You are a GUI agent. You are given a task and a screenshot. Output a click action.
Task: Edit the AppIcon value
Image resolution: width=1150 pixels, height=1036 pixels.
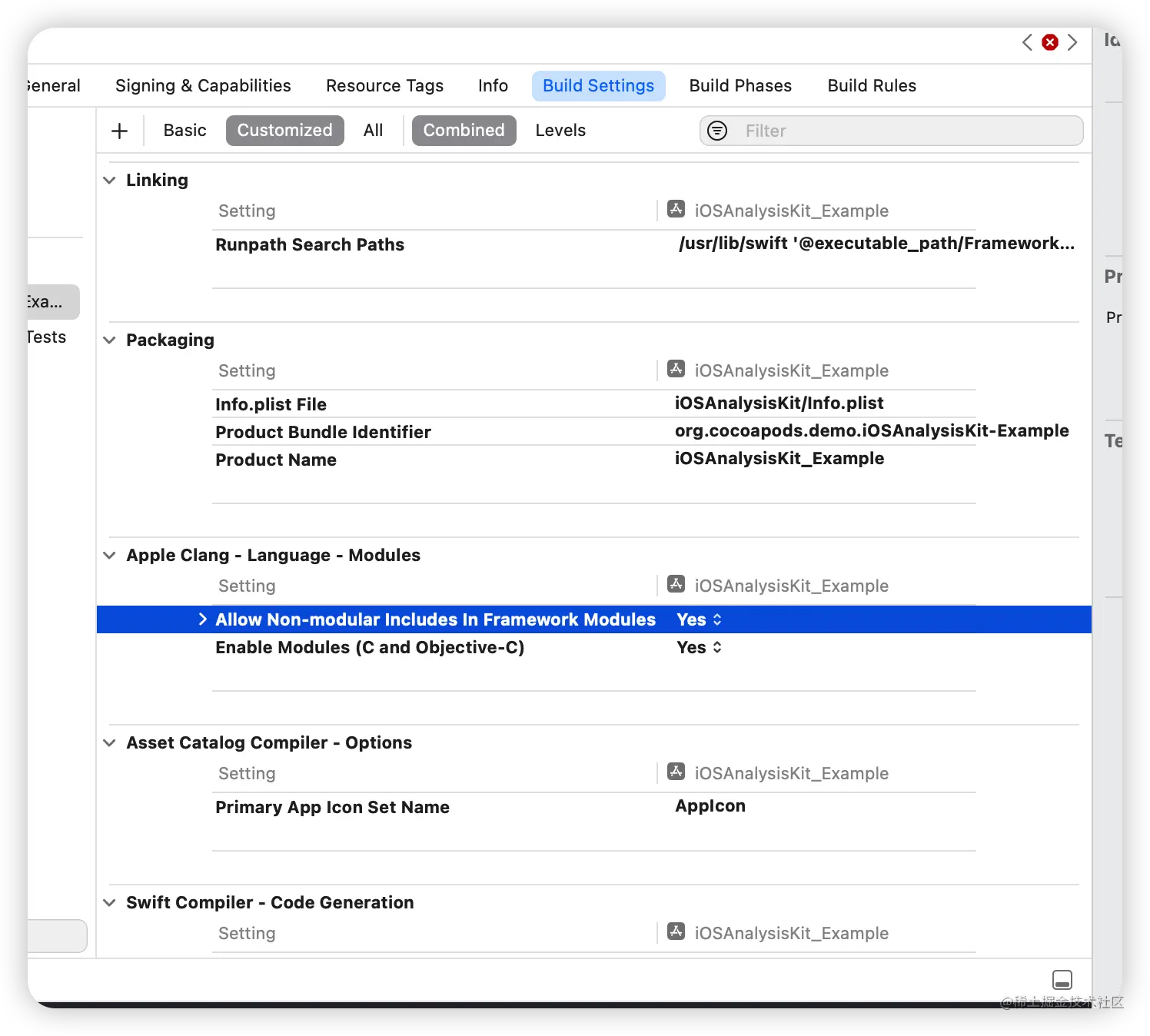(x=710, y=805)
